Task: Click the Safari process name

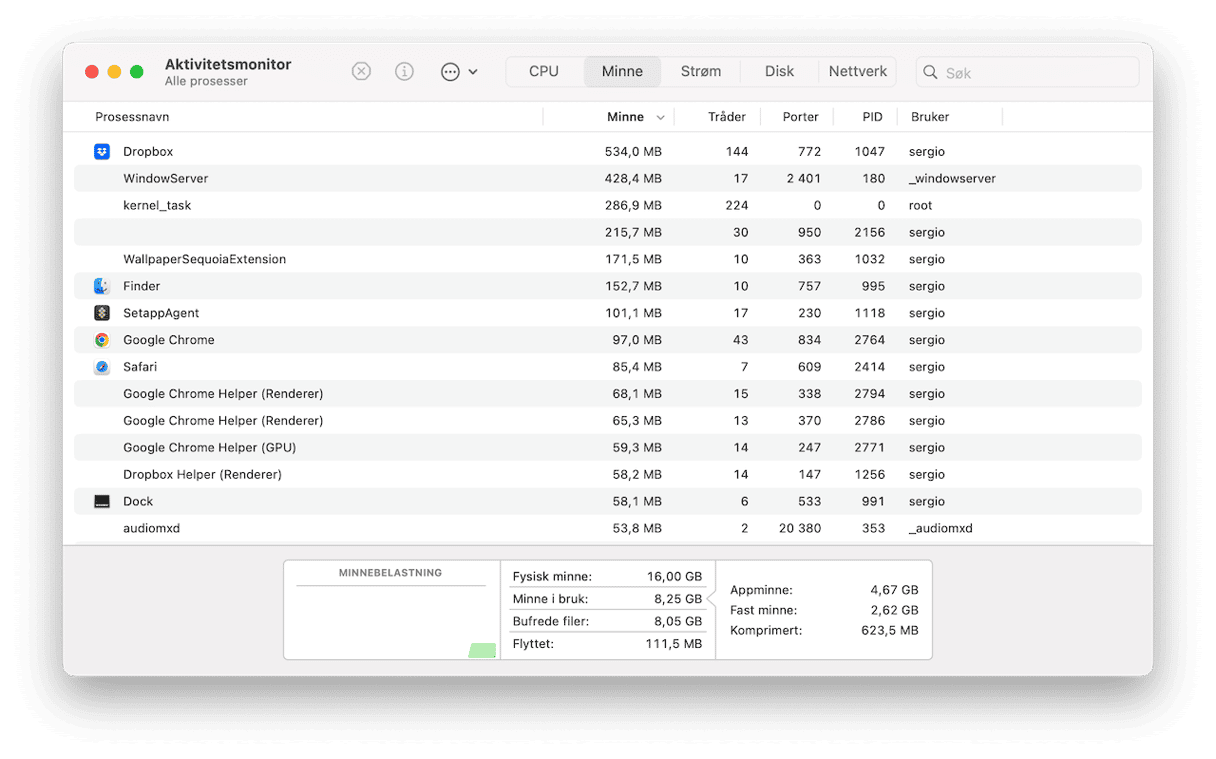Action: tap(140, 367)
